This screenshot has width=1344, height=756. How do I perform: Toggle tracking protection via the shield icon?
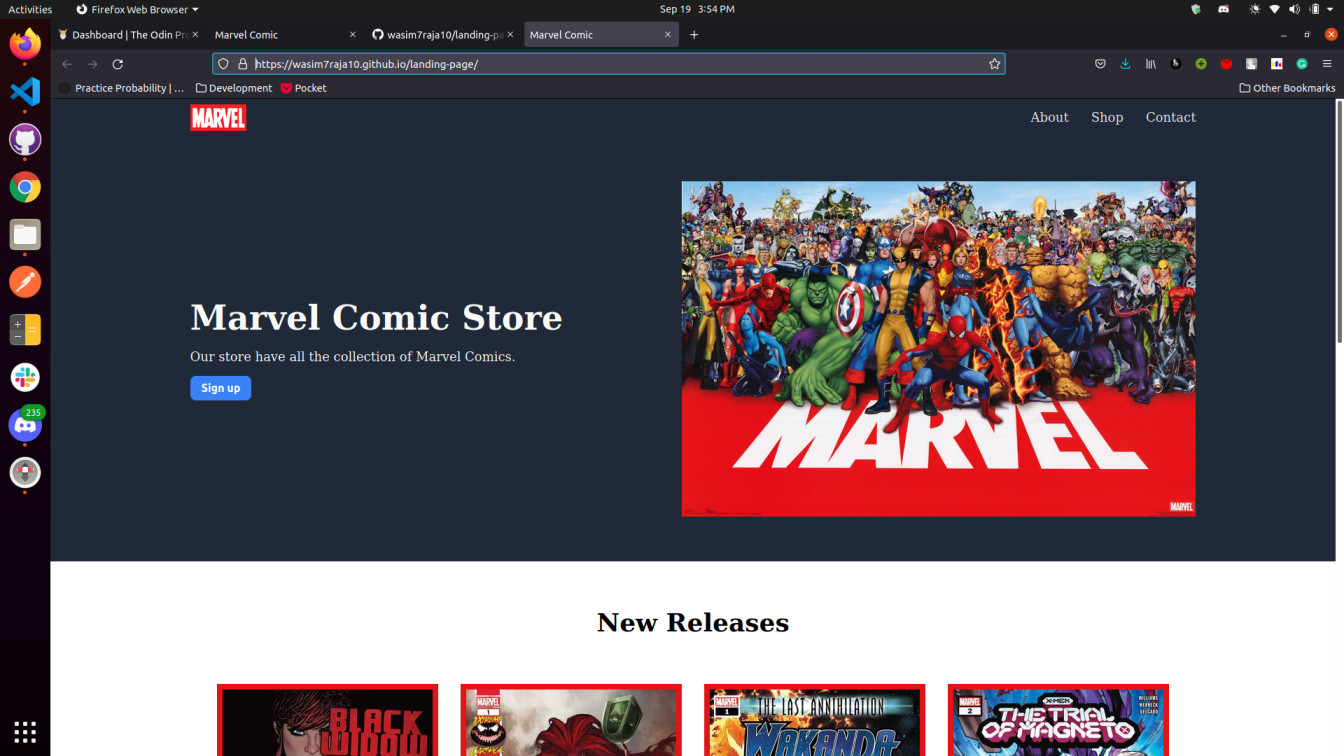222,63
